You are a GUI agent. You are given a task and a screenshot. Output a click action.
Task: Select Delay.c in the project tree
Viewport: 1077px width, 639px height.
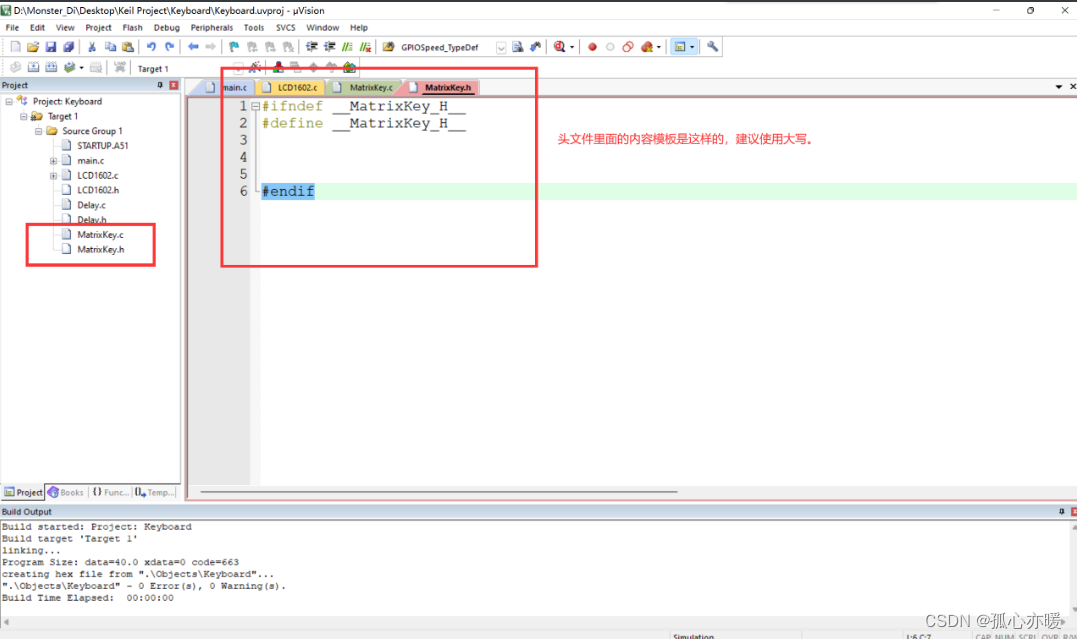pos(91,205)
